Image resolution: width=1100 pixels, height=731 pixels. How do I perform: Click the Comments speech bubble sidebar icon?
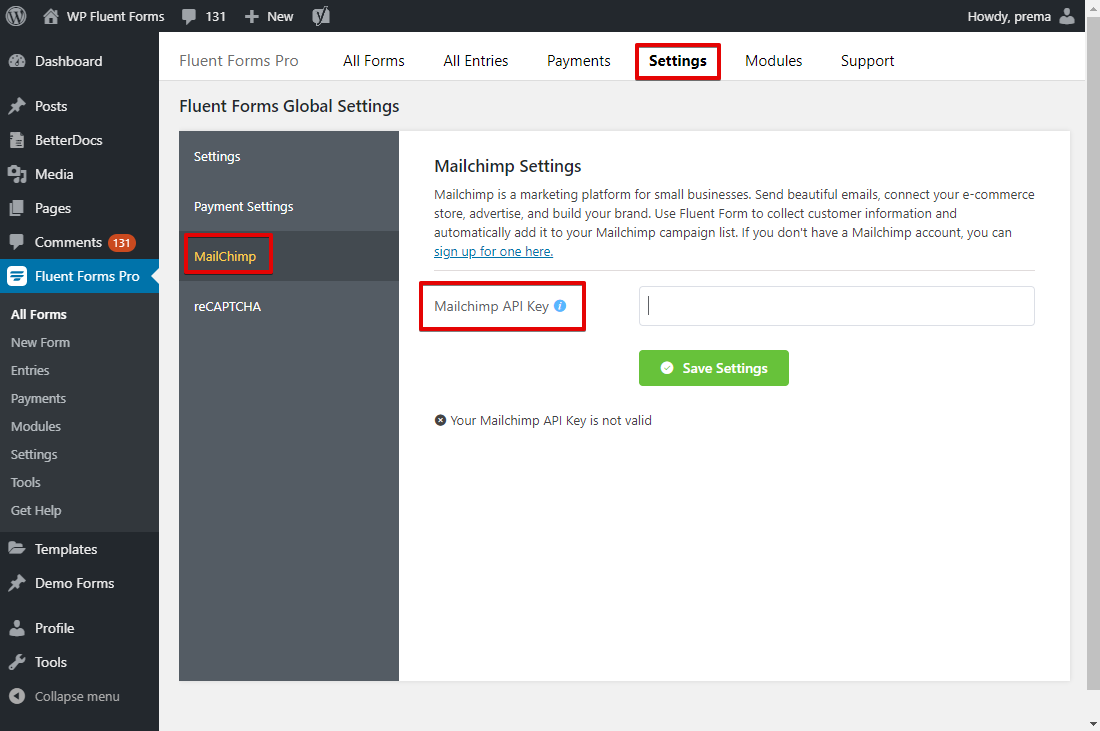pyautogui.click(x=18, y=242)
